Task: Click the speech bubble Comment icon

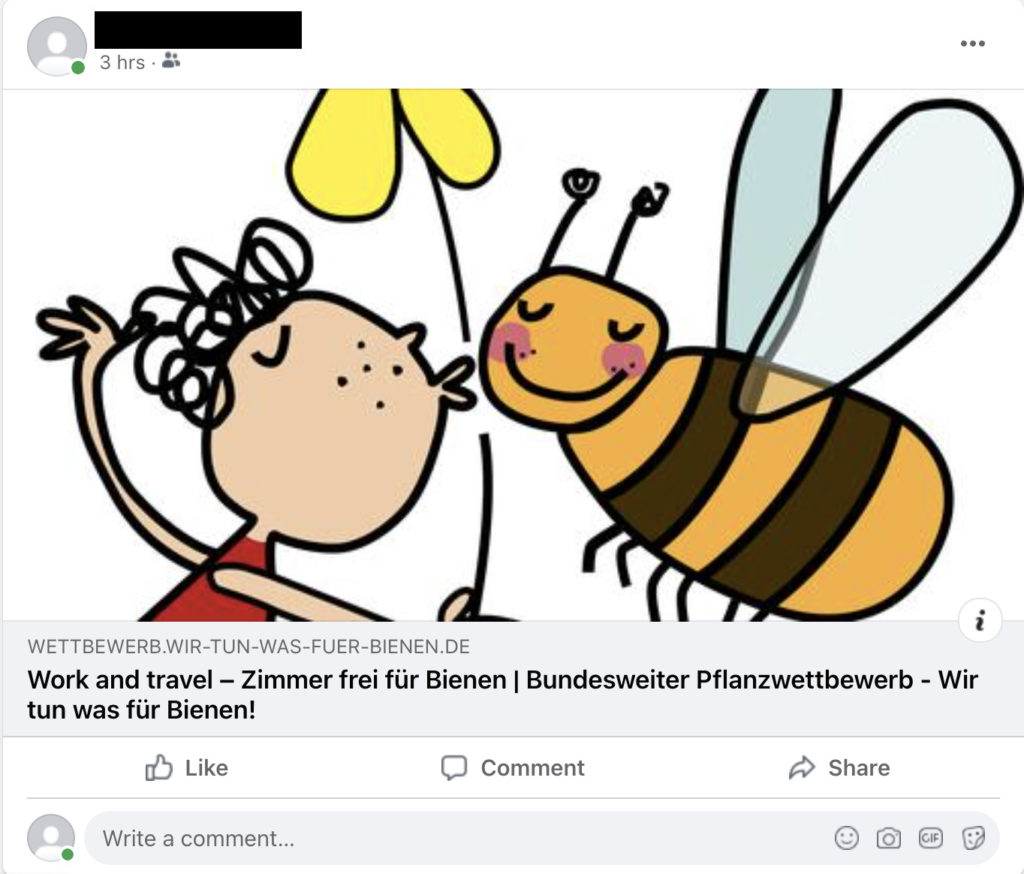Action: pyautogui.click(x=454, y=768)
